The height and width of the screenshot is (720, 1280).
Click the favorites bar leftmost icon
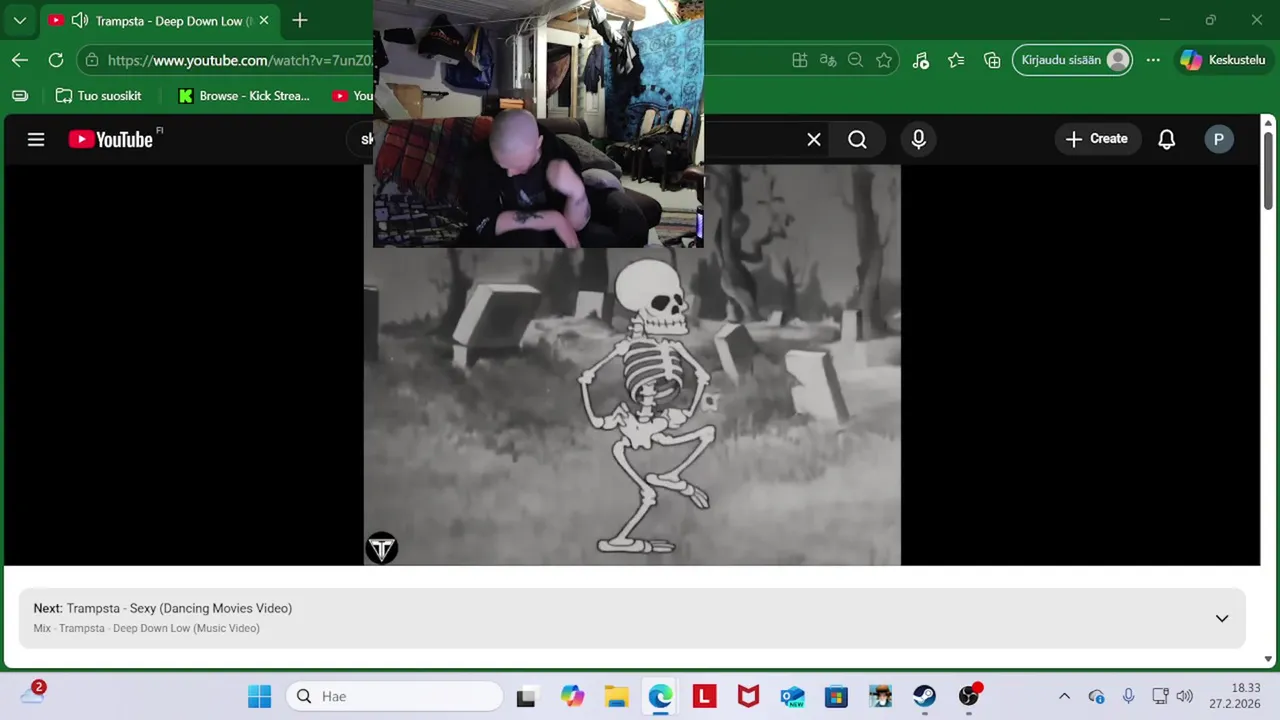(20, 96)
